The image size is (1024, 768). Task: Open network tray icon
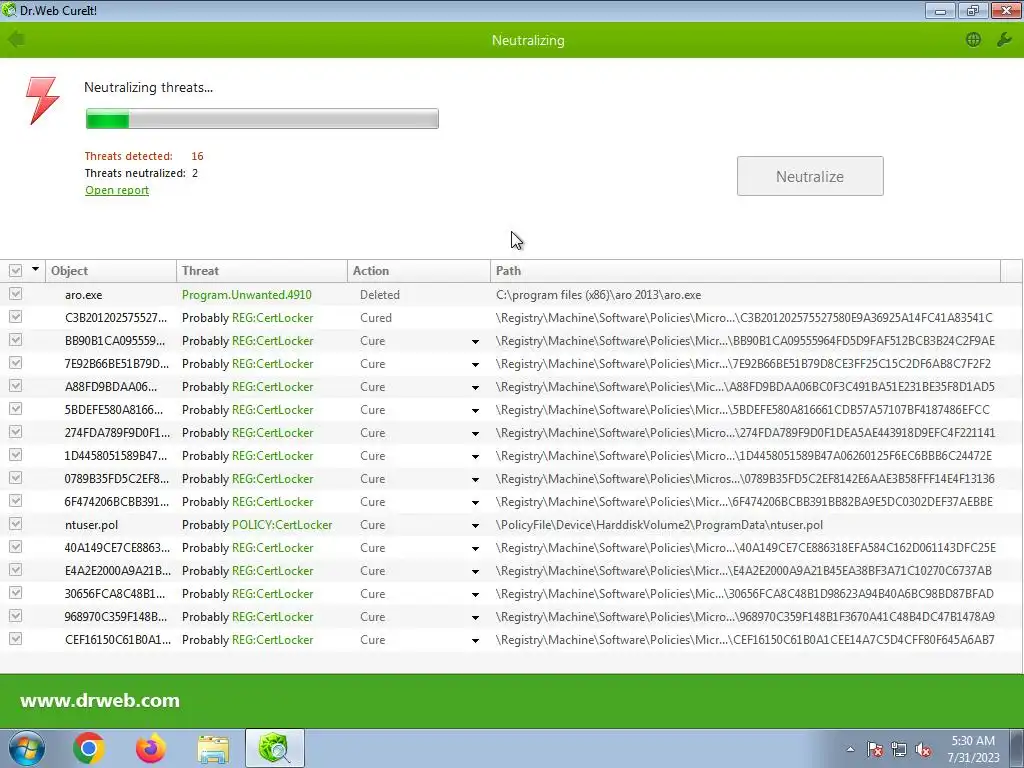(x=899, y=749)
